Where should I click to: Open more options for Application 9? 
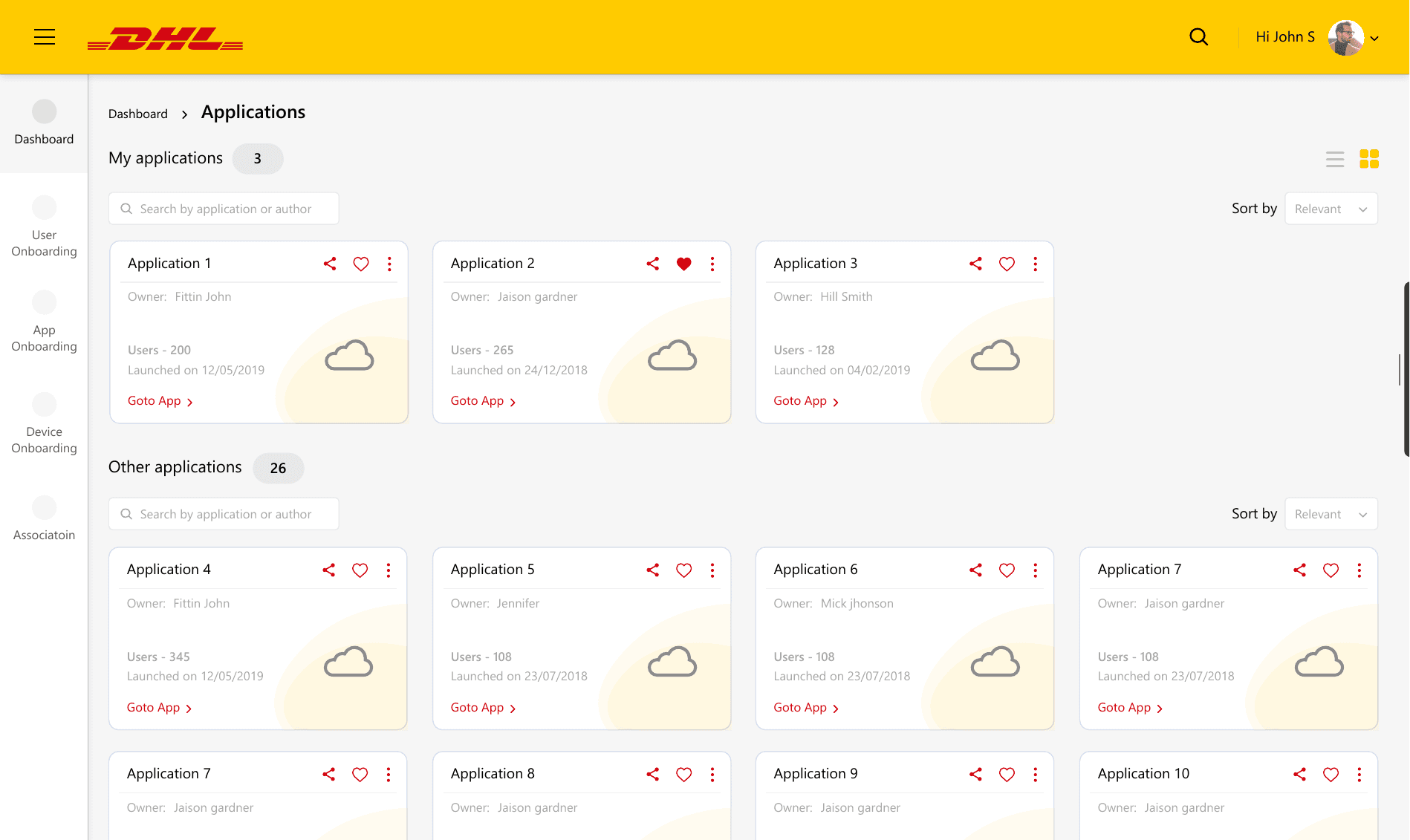point(1036,775)
